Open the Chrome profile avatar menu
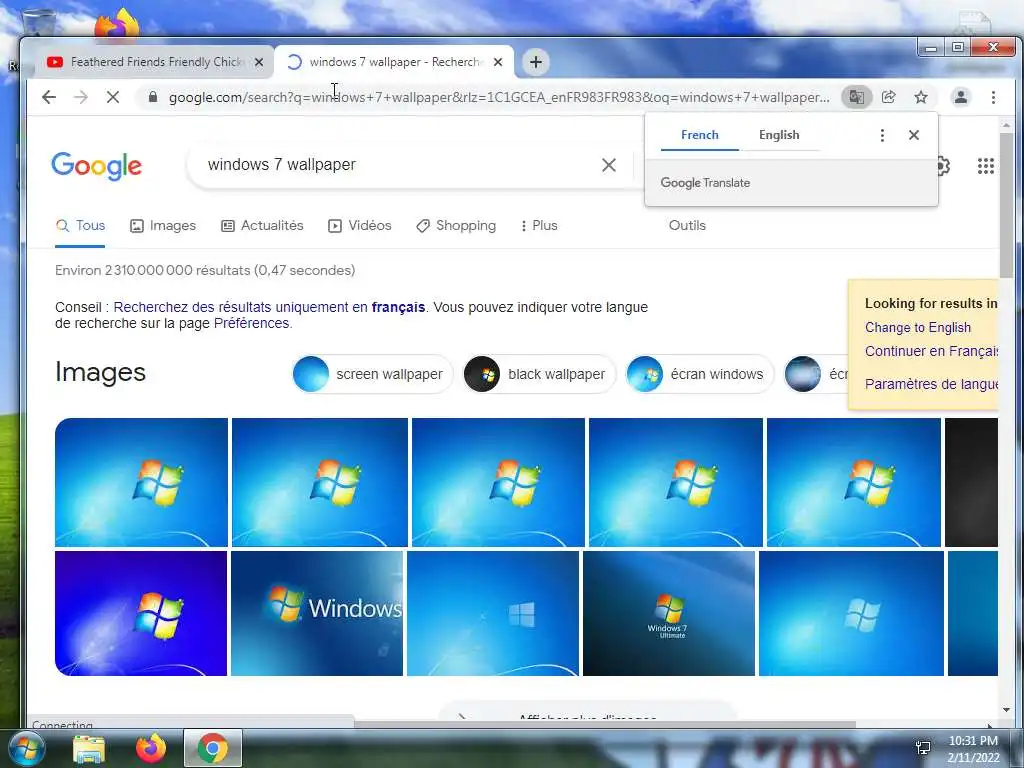The height and width of the screenshot is (768, 1024). [961, 97]
